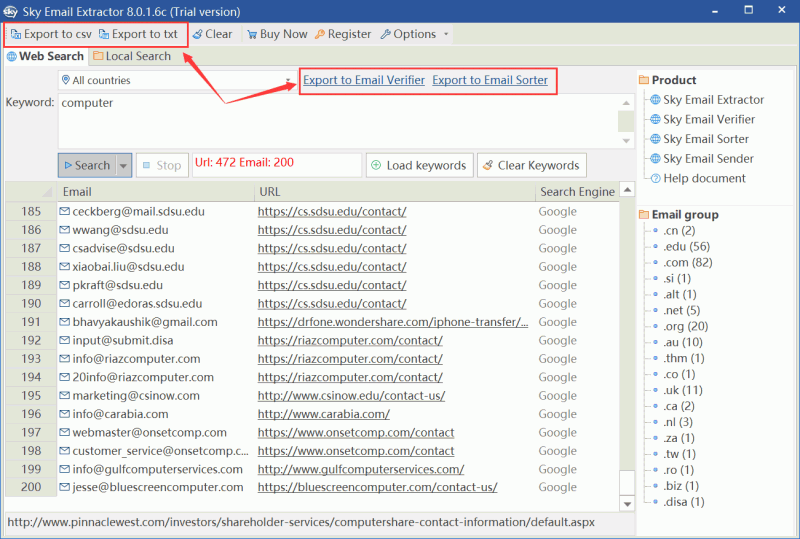Select the .edu (56) email group
Screen dimensions: 800x539
coord(685,247)
